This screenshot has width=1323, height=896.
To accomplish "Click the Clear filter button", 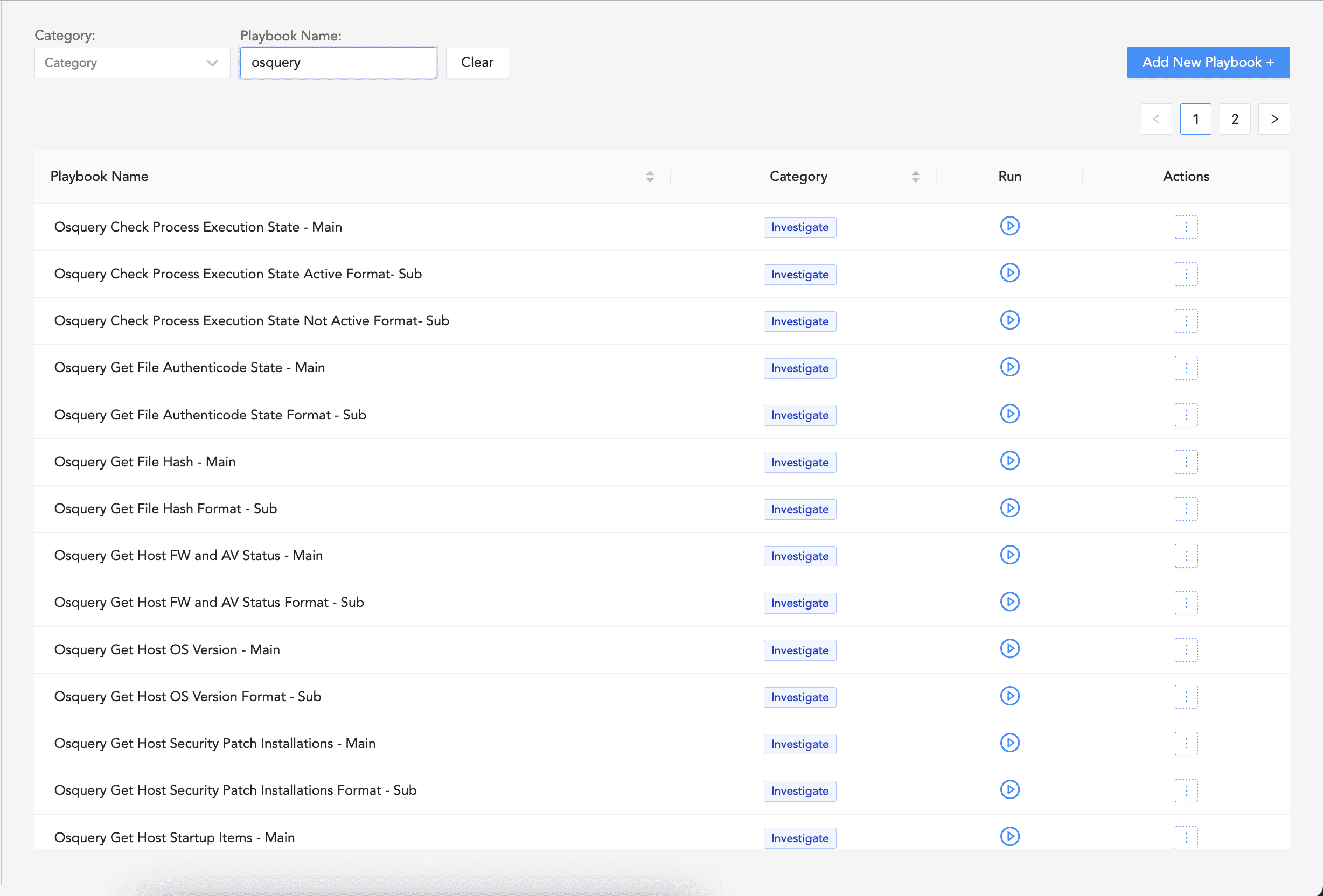I will point(477,62).
